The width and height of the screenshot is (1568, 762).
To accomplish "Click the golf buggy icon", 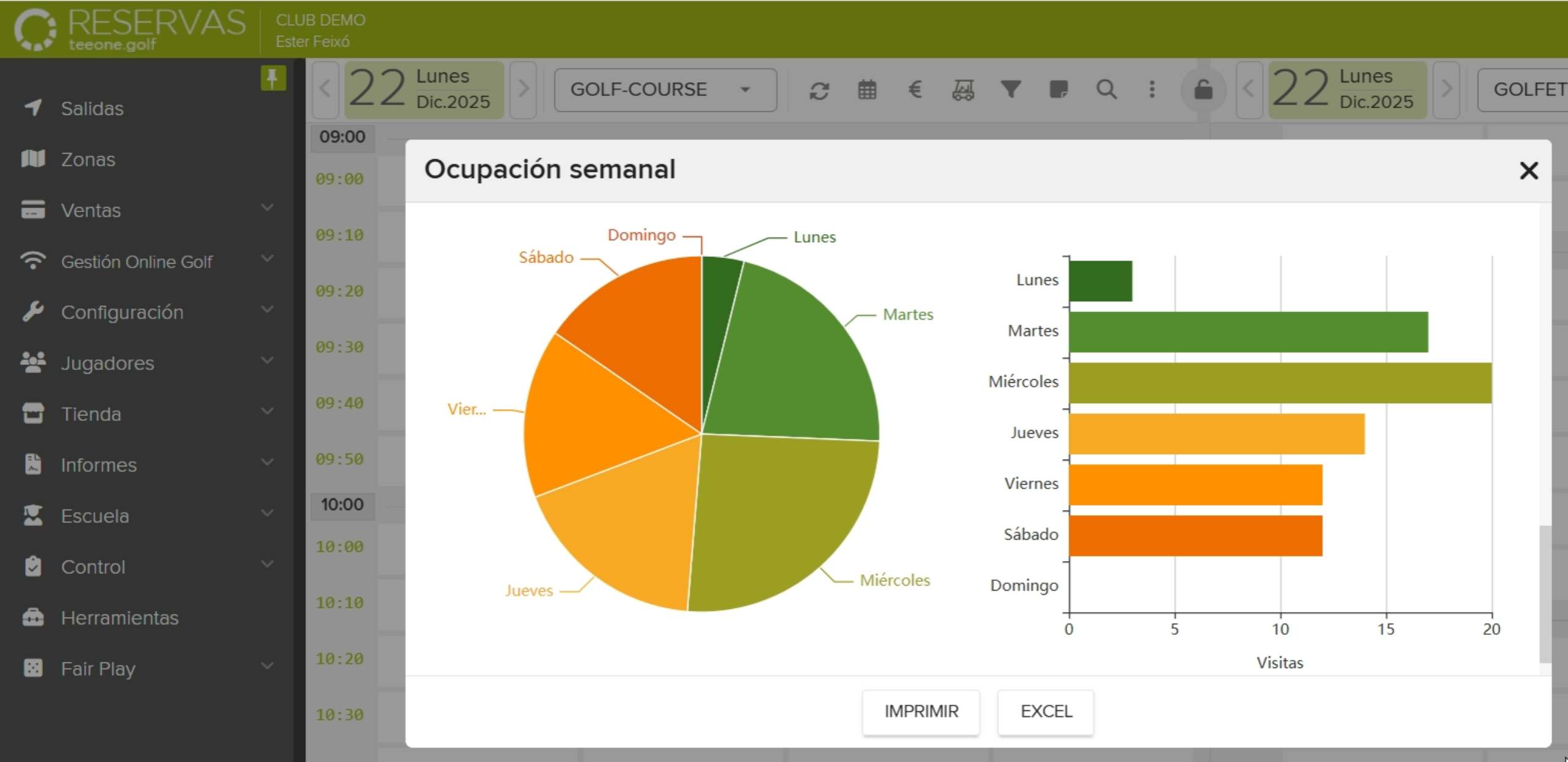I will (962, 90).
